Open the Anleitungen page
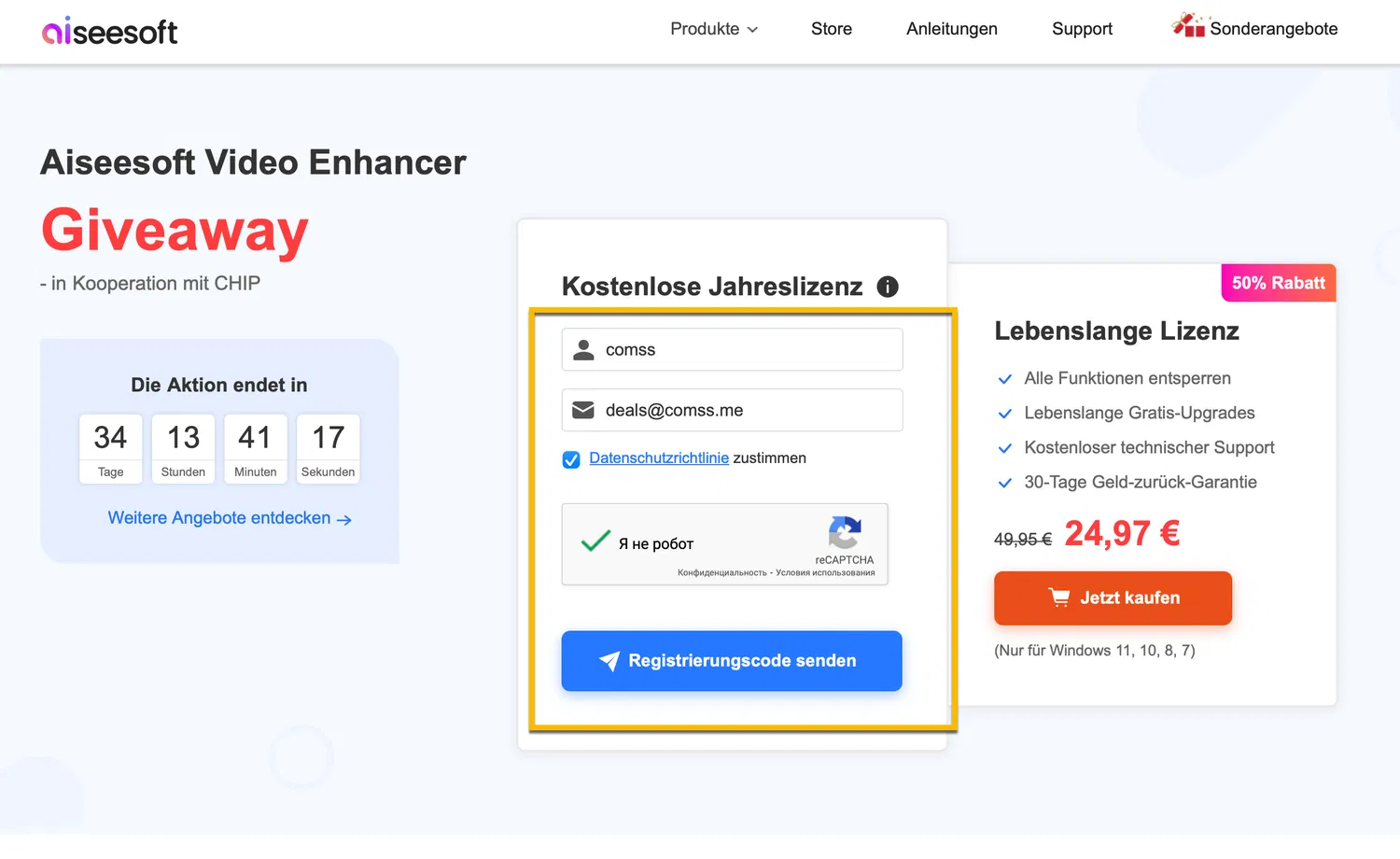This screenshot has width=1400, height=859. 951,29
